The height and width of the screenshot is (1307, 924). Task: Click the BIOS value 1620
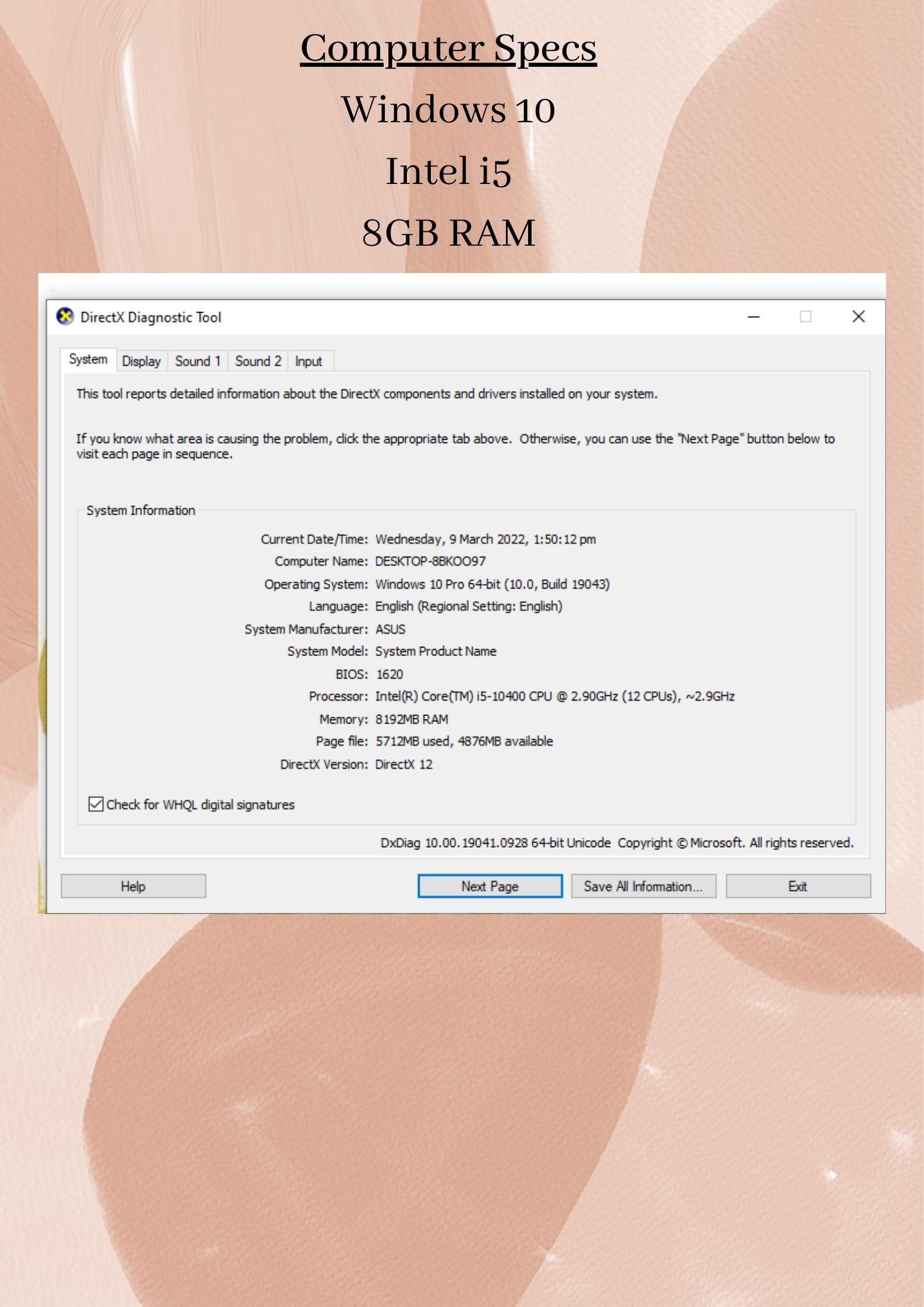pos(389,674)
